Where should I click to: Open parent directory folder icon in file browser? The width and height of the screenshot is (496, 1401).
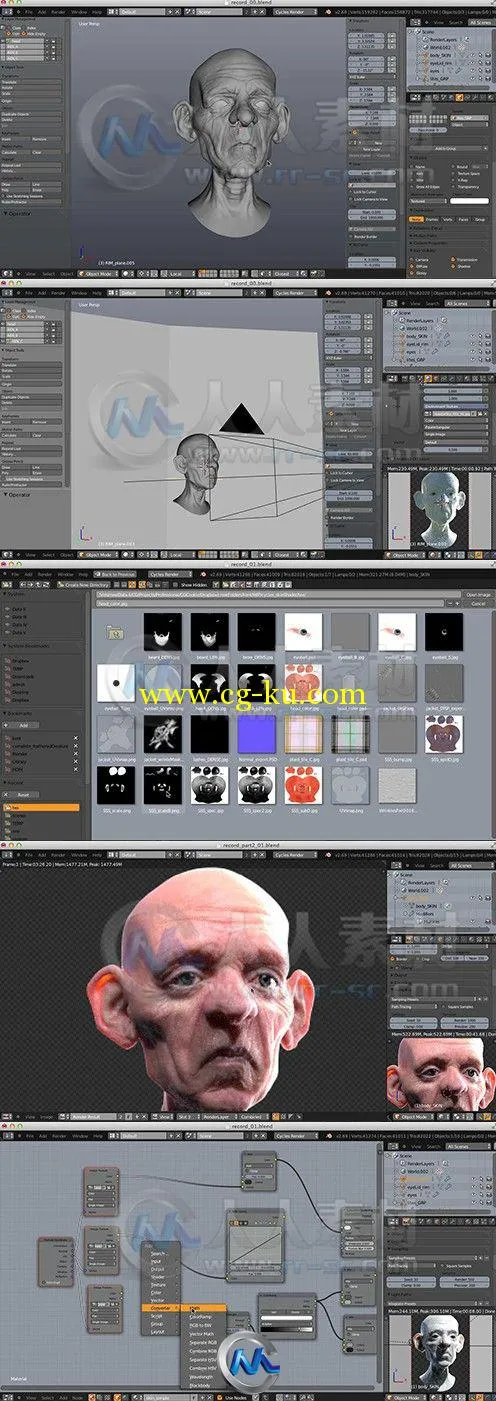[x=113, y=632]
